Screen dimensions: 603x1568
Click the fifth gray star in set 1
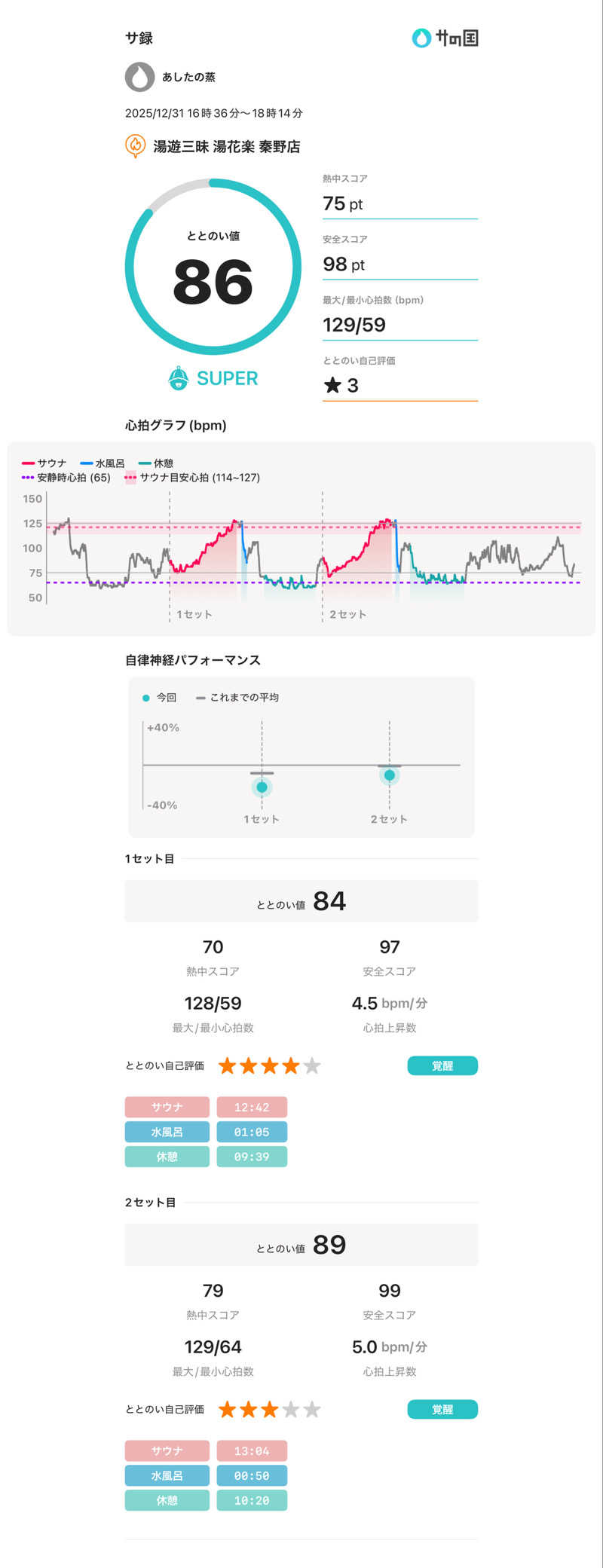point(312,1066)
